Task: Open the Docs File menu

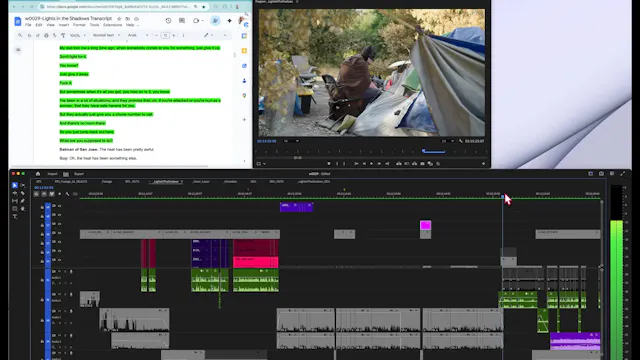Action: tap(28, 25)
